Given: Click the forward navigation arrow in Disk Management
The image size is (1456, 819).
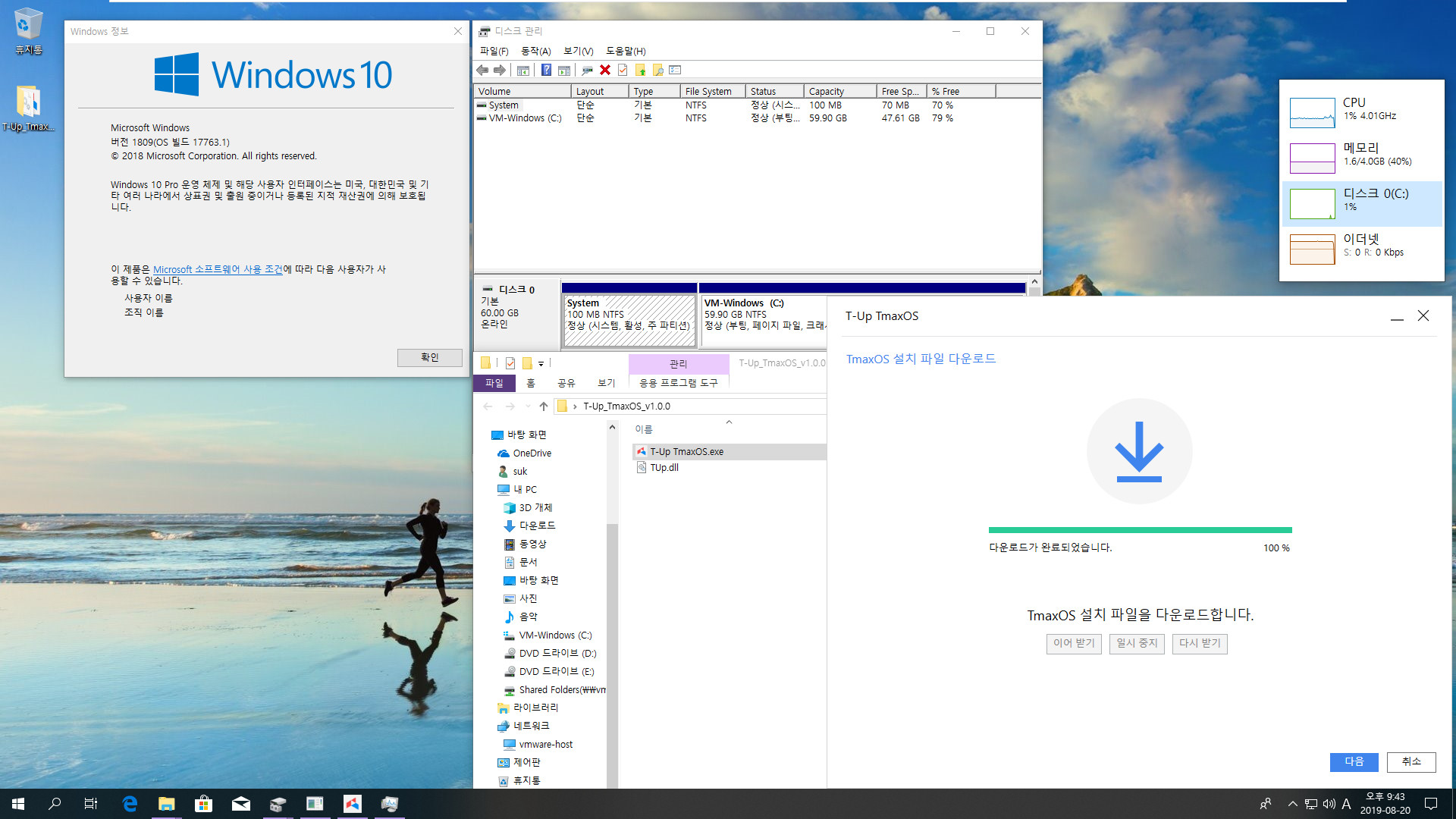Looking at the screenshot, I should tap(498, 69).
